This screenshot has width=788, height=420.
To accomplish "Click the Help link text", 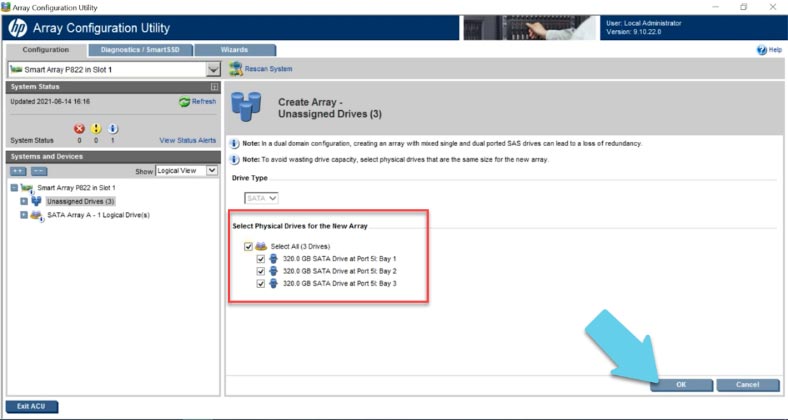I will (775, 50).
